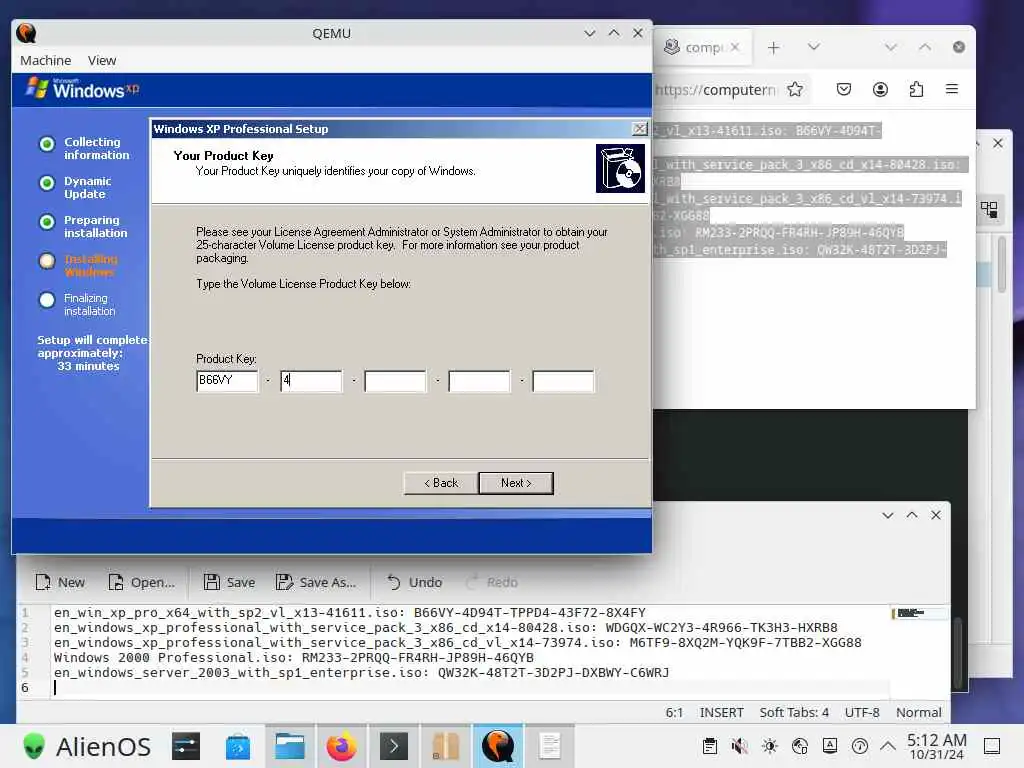Image resolution: width=1024 pixels, height=768 pixels.
Task: Switch to text editor document in taskbar
Action: (x=550, y=746)
